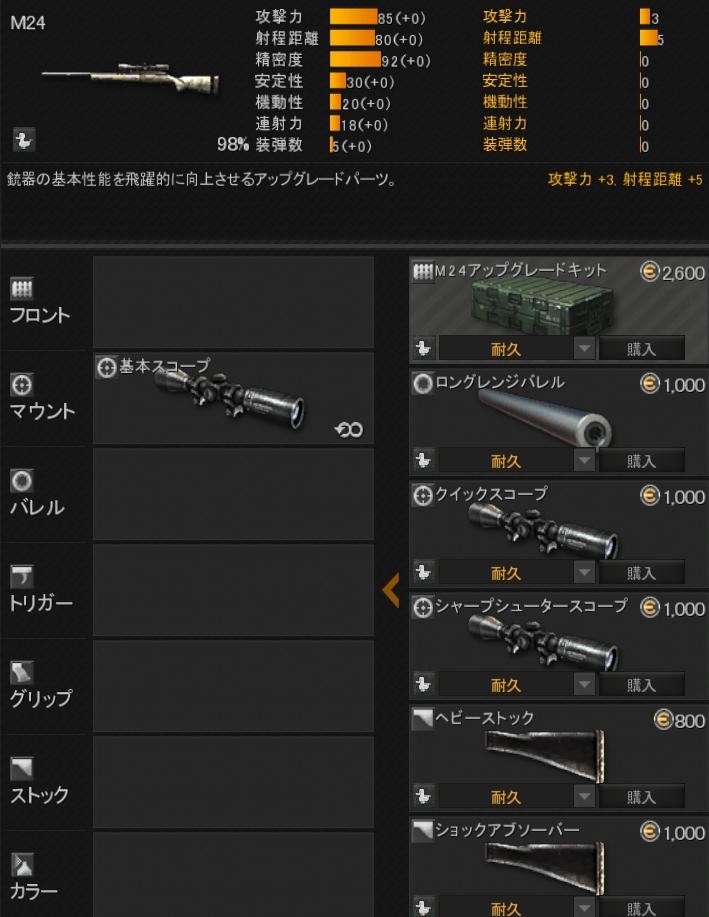The width and height of the screenshot is (709, 917).
Task: Click 購入 for M24アップグレードキット
Action: pos(641,349)
